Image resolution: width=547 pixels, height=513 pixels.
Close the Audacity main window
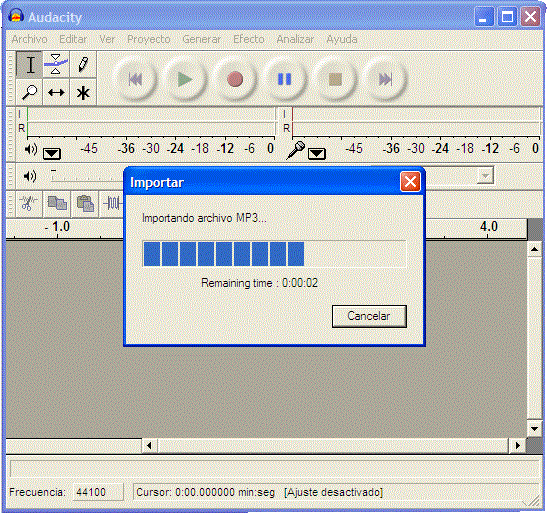pyautogui.click(x=530, y=16)
